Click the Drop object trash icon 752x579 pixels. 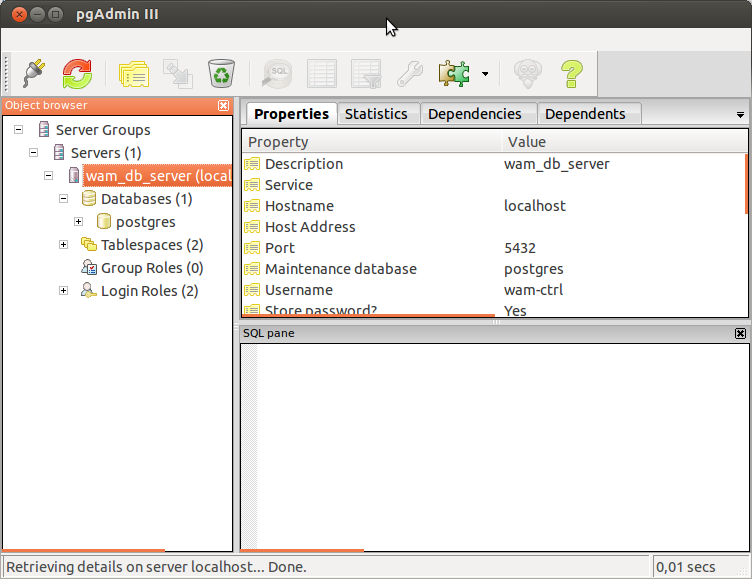pyautogui.click(x=221, y=73)
